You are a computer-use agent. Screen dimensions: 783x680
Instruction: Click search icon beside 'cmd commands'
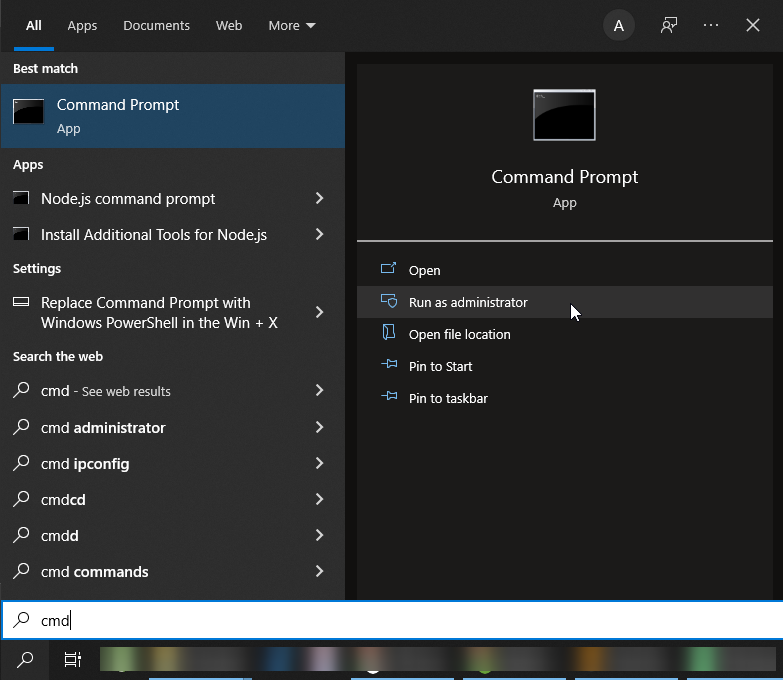(21, 571)
